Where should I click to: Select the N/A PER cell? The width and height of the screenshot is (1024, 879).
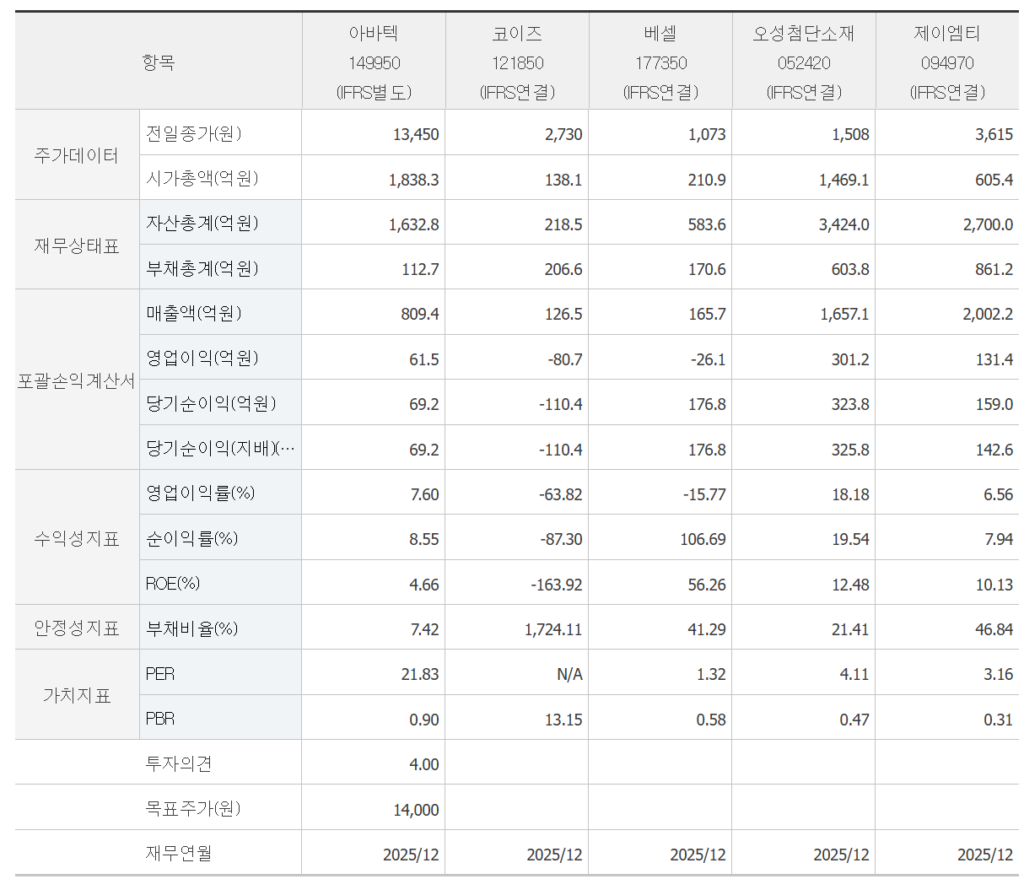coord(569,675)
